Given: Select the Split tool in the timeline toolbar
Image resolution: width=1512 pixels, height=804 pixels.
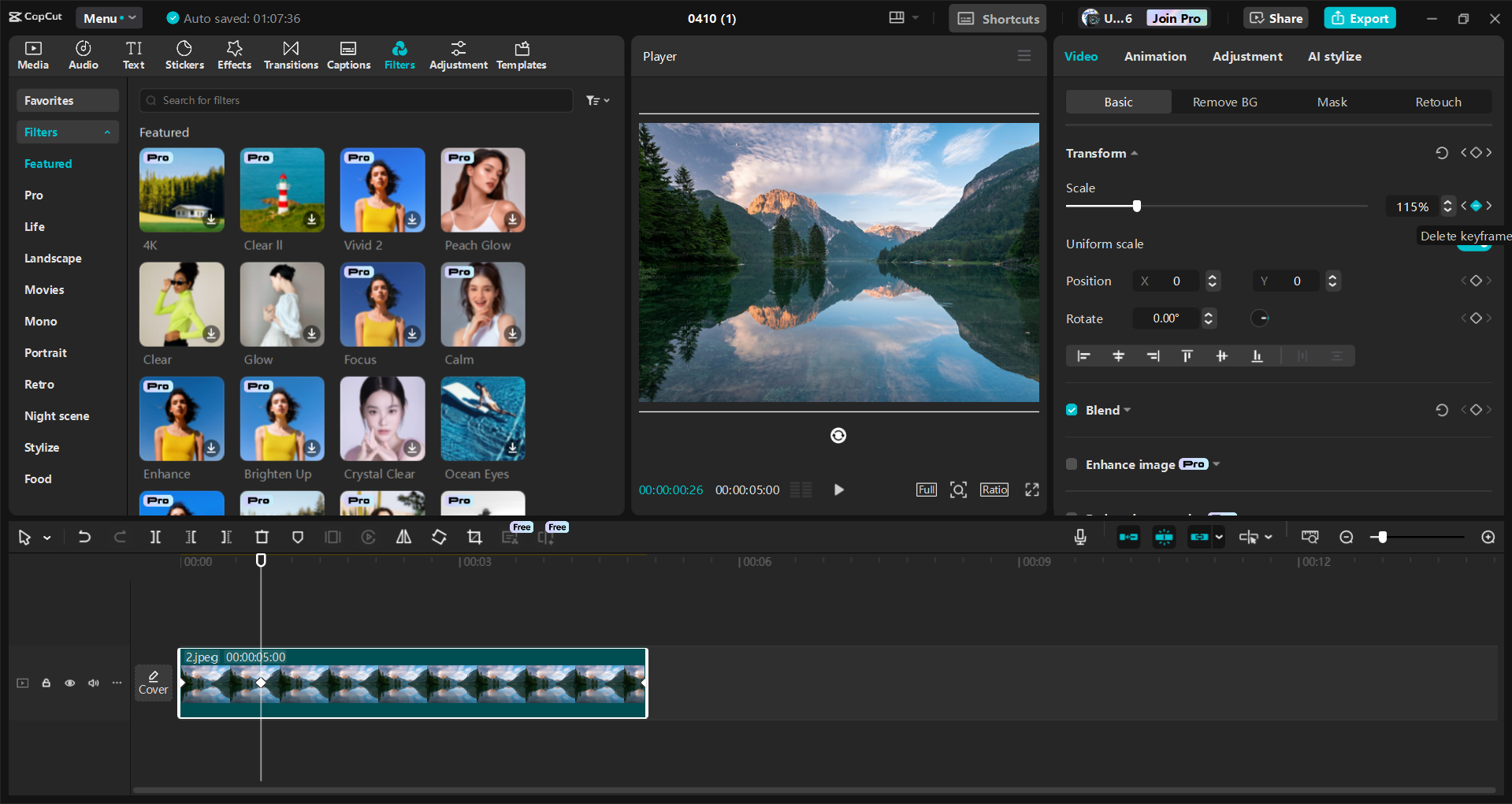Looking at the screenshot, I should (x=155, y=537).
